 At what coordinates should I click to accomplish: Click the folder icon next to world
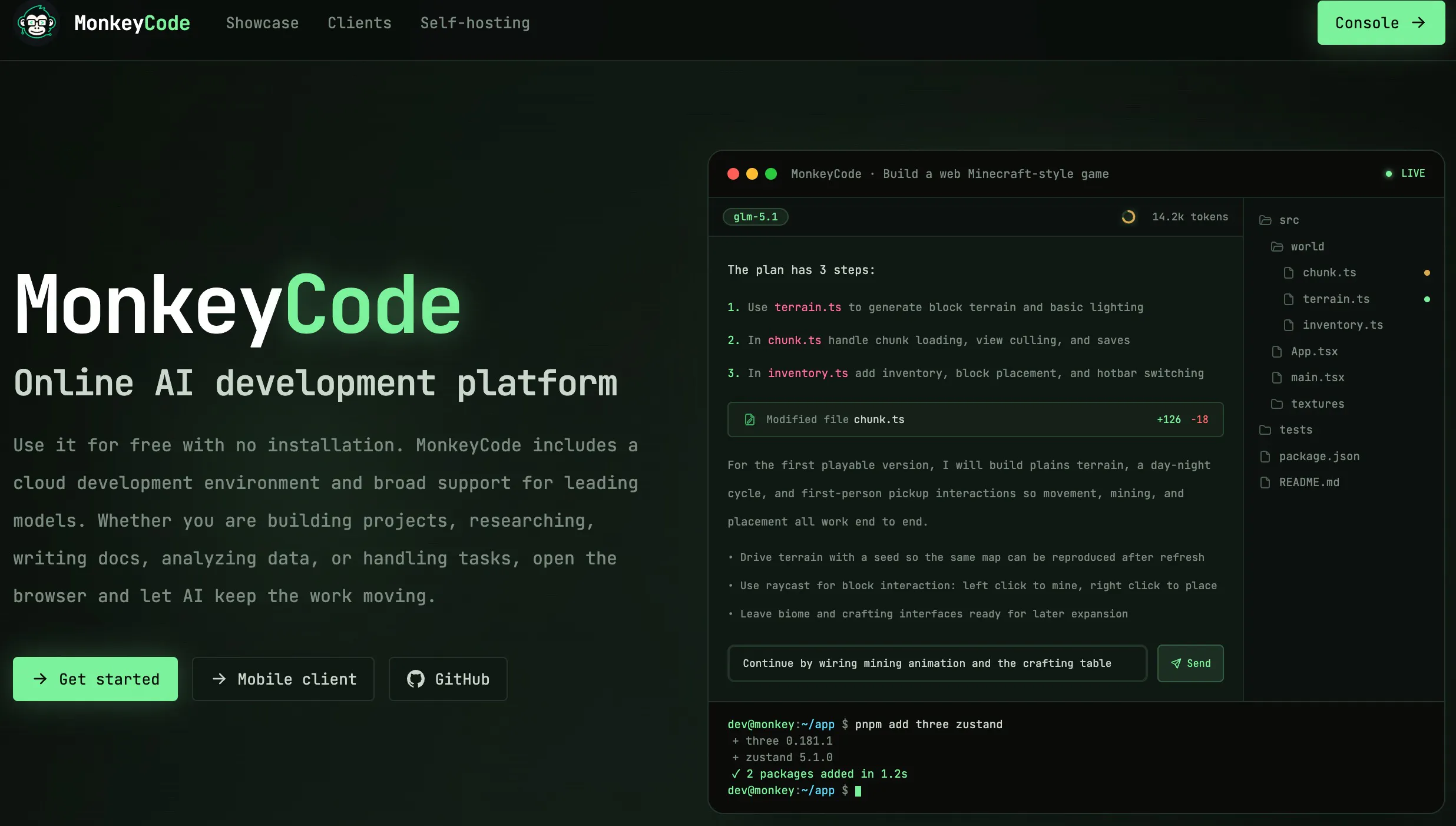tap(1276, 247)
